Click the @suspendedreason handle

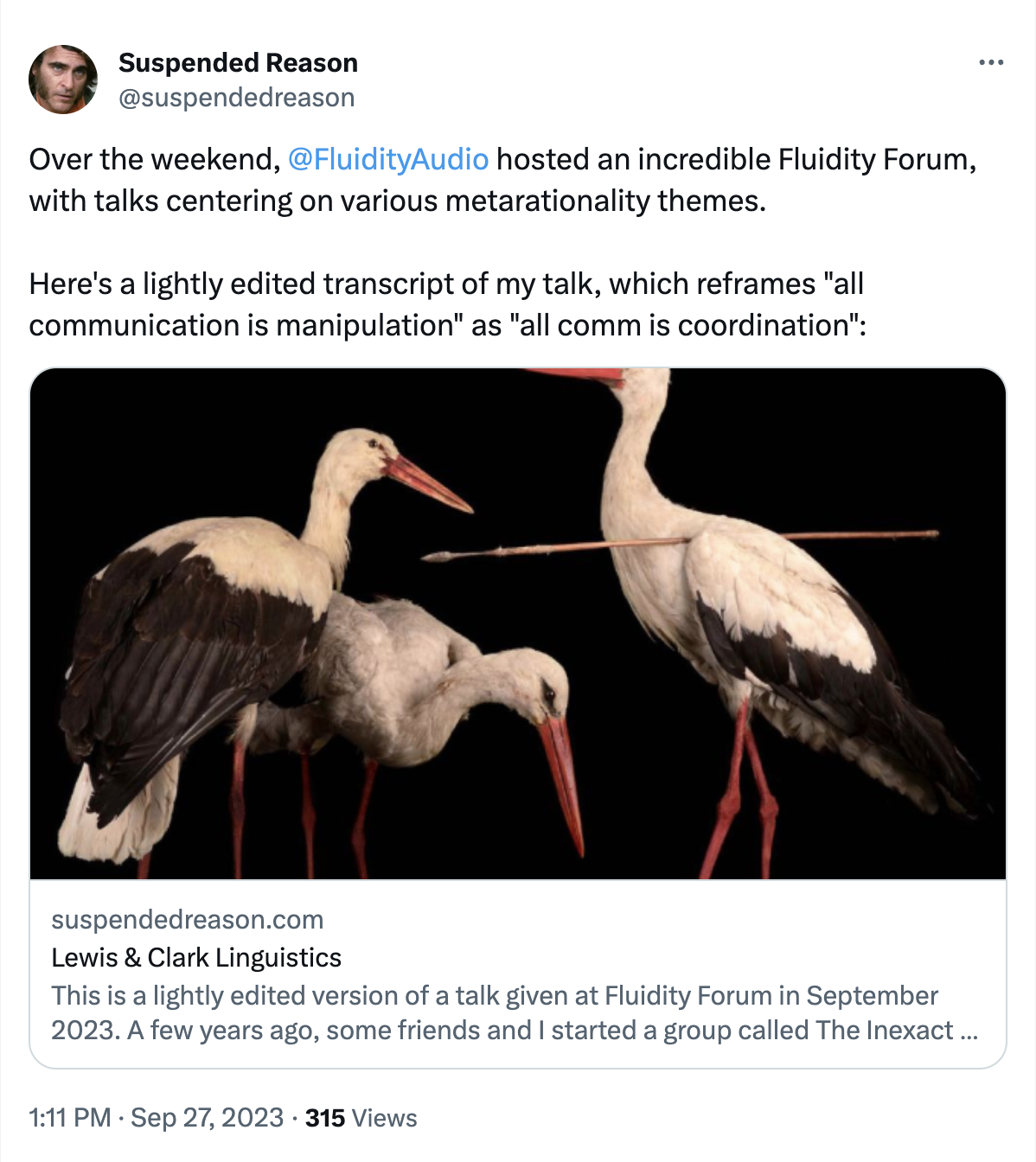pyautogui.click(x=236, y=98)
